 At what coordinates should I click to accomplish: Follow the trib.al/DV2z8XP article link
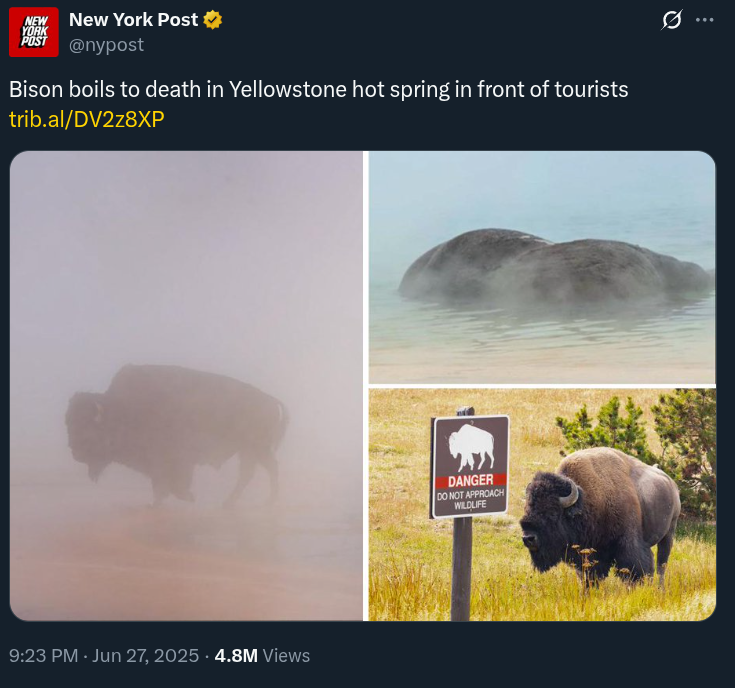[x=87, y=120]
